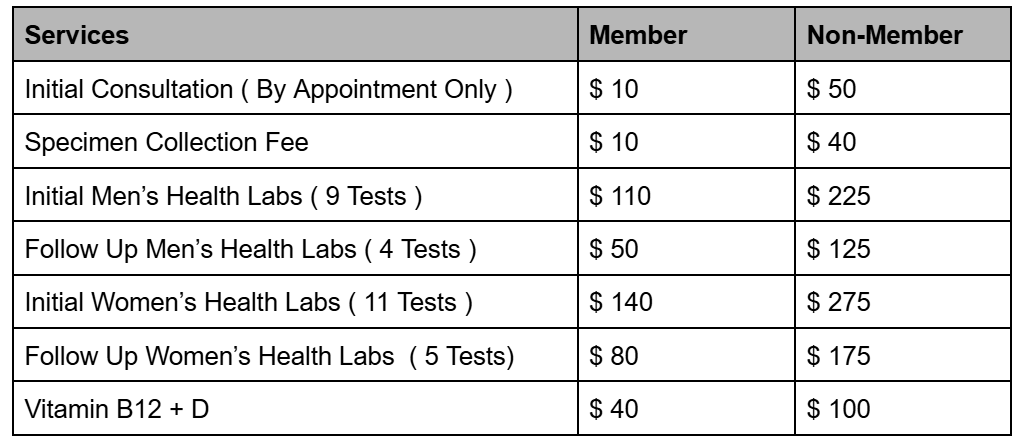This screenshot has width=1021, height=441.
Task: Select Initial Women's Health Labs cell
Action: click(295, 302)
